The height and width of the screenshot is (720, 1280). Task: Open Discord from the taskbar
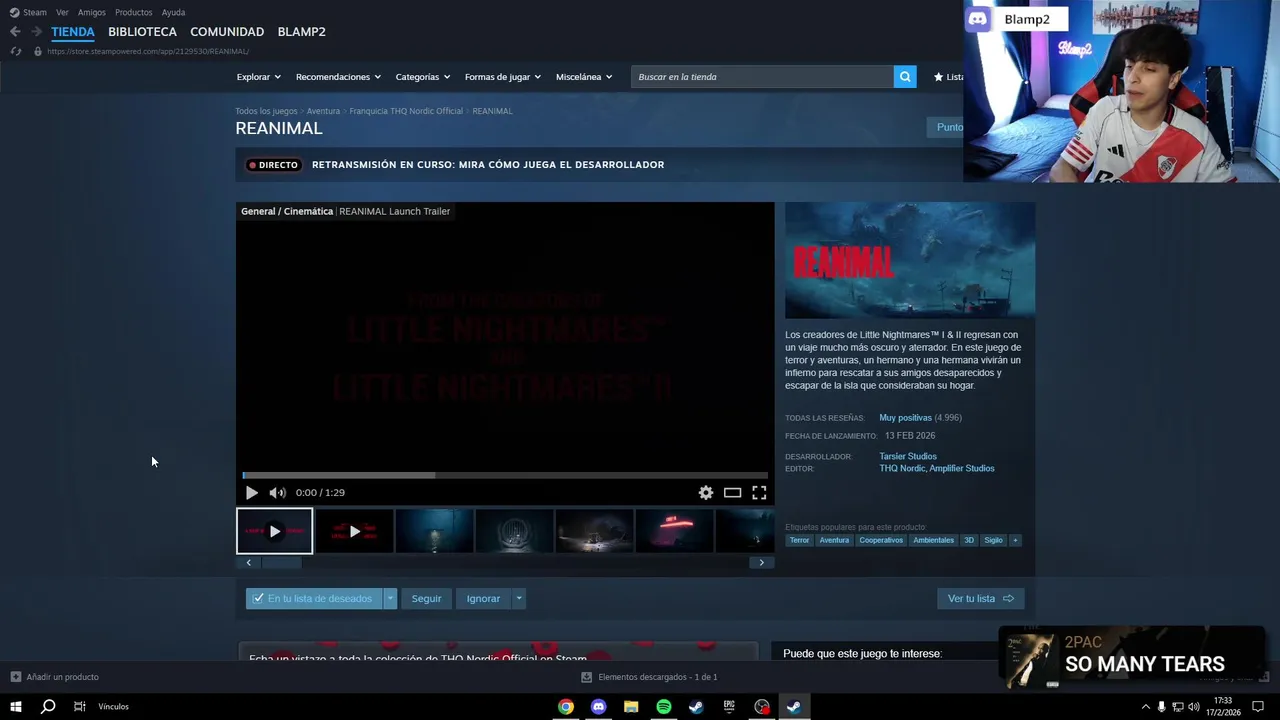coord(598,707)
